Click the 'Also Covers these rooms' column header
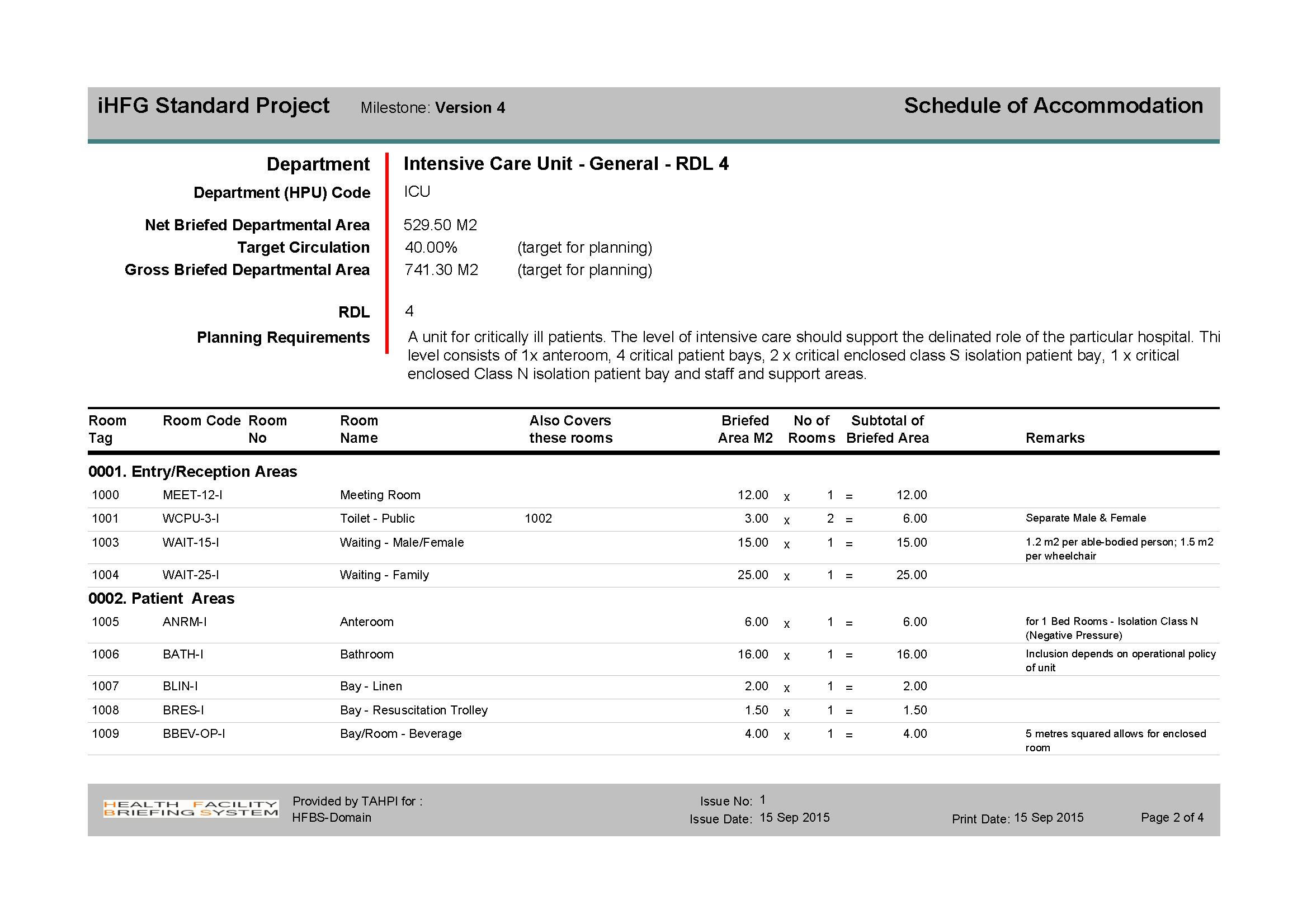Screen dimensions: 1307x924 point(571,429)
